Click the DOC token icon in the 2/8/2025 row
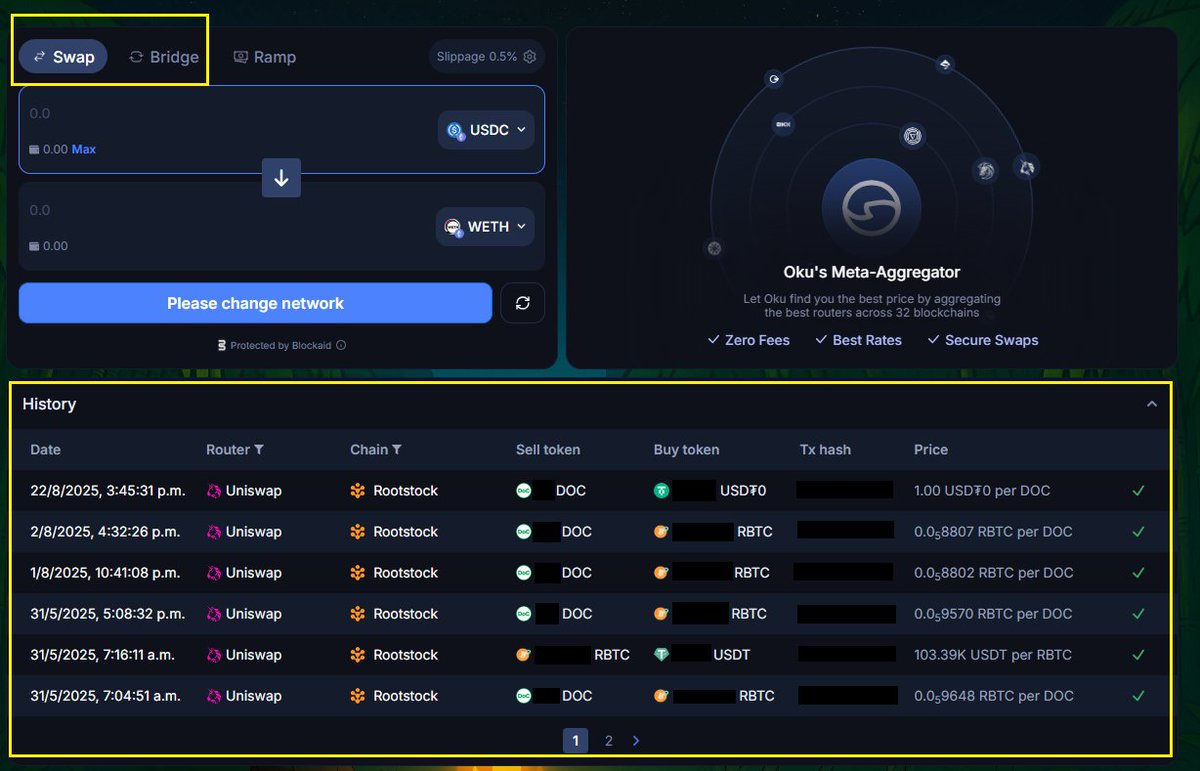Image resolution: width=1200 pixels, height=771 pixels. (x=523, y=532)
